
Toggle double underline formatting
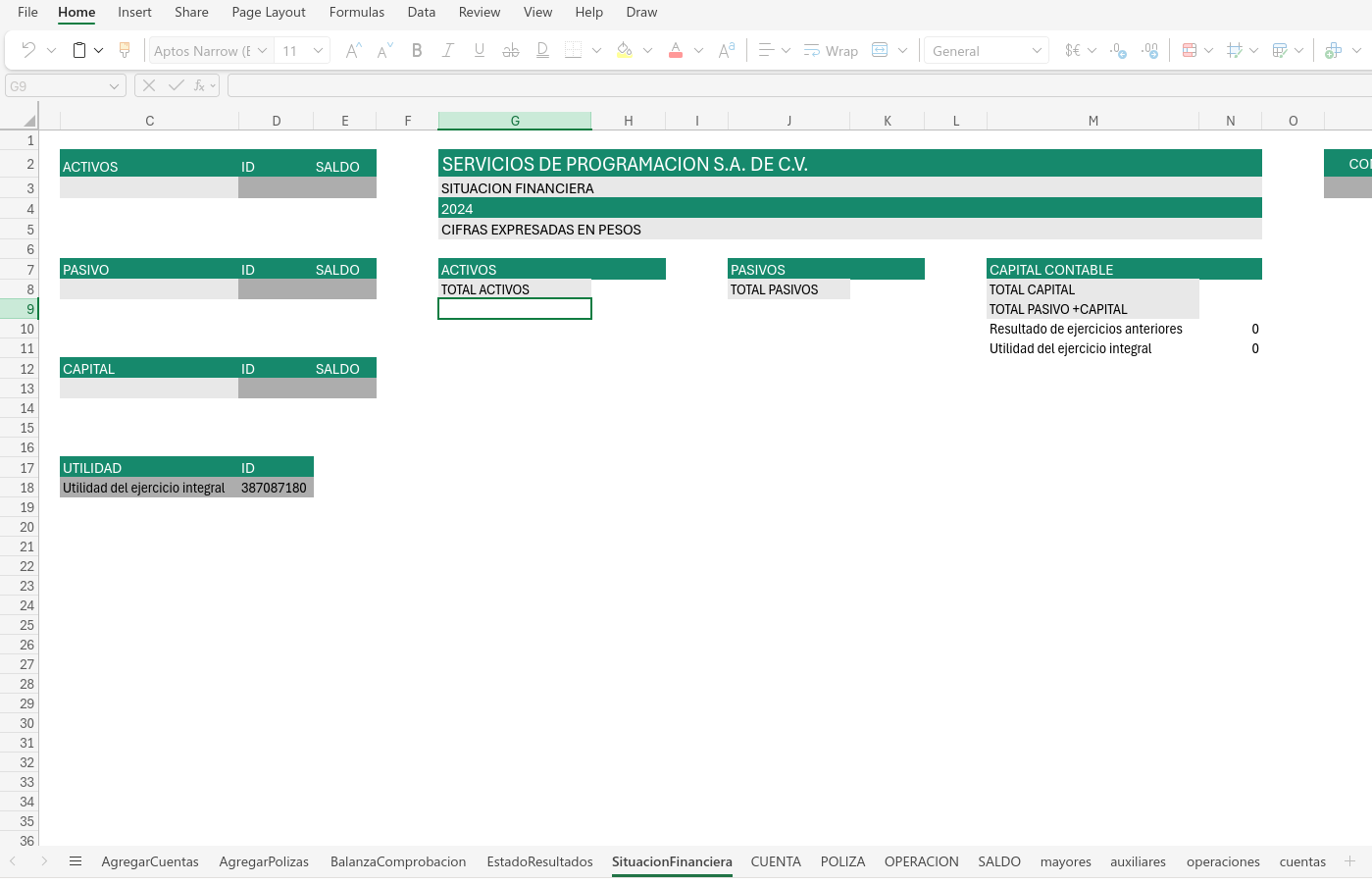point(542,50)
